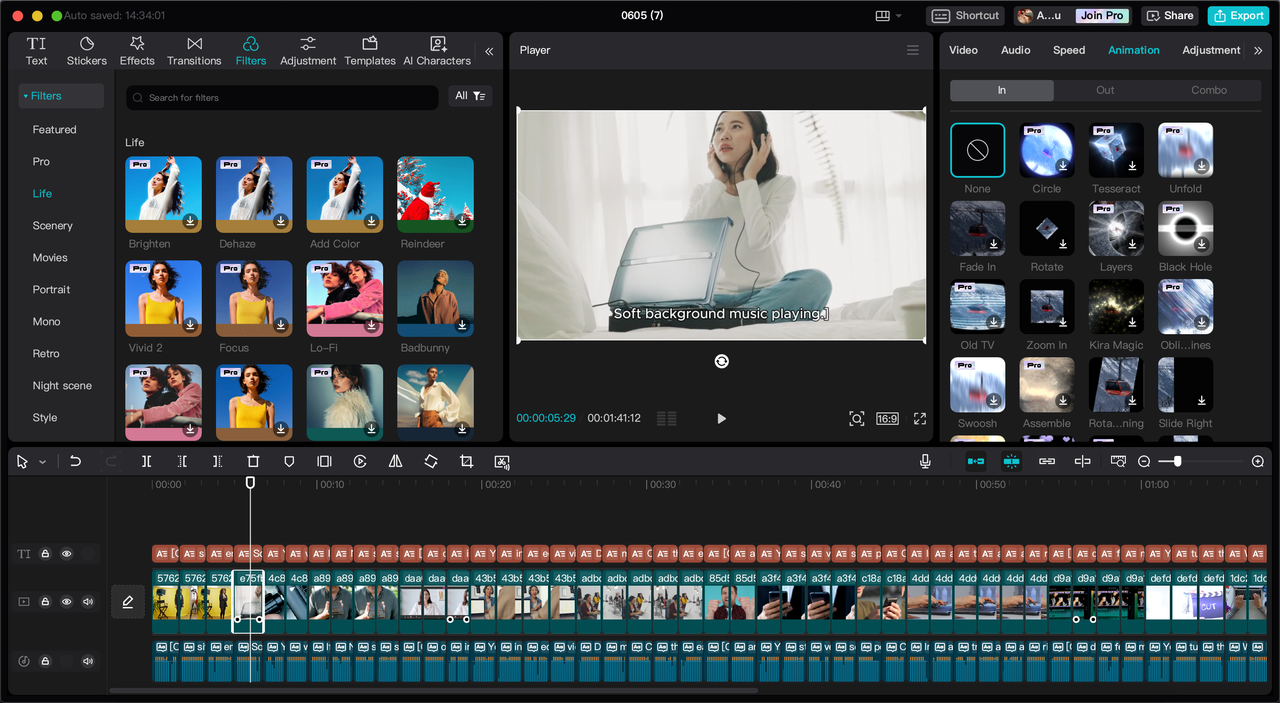Viewport: 1280px width, 703px height.
Task: Click the timeline zoom-in plus icon
Action: (x=1258, y=461)
